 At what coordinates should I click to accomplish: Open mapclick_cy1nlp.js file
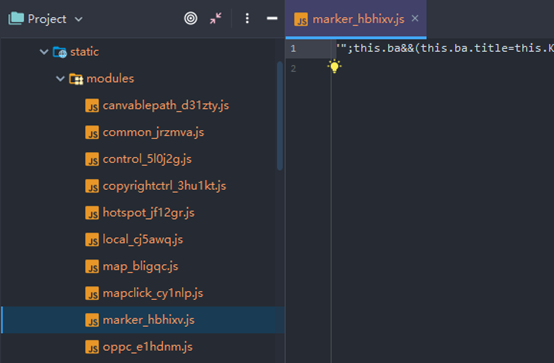[153, 293]
